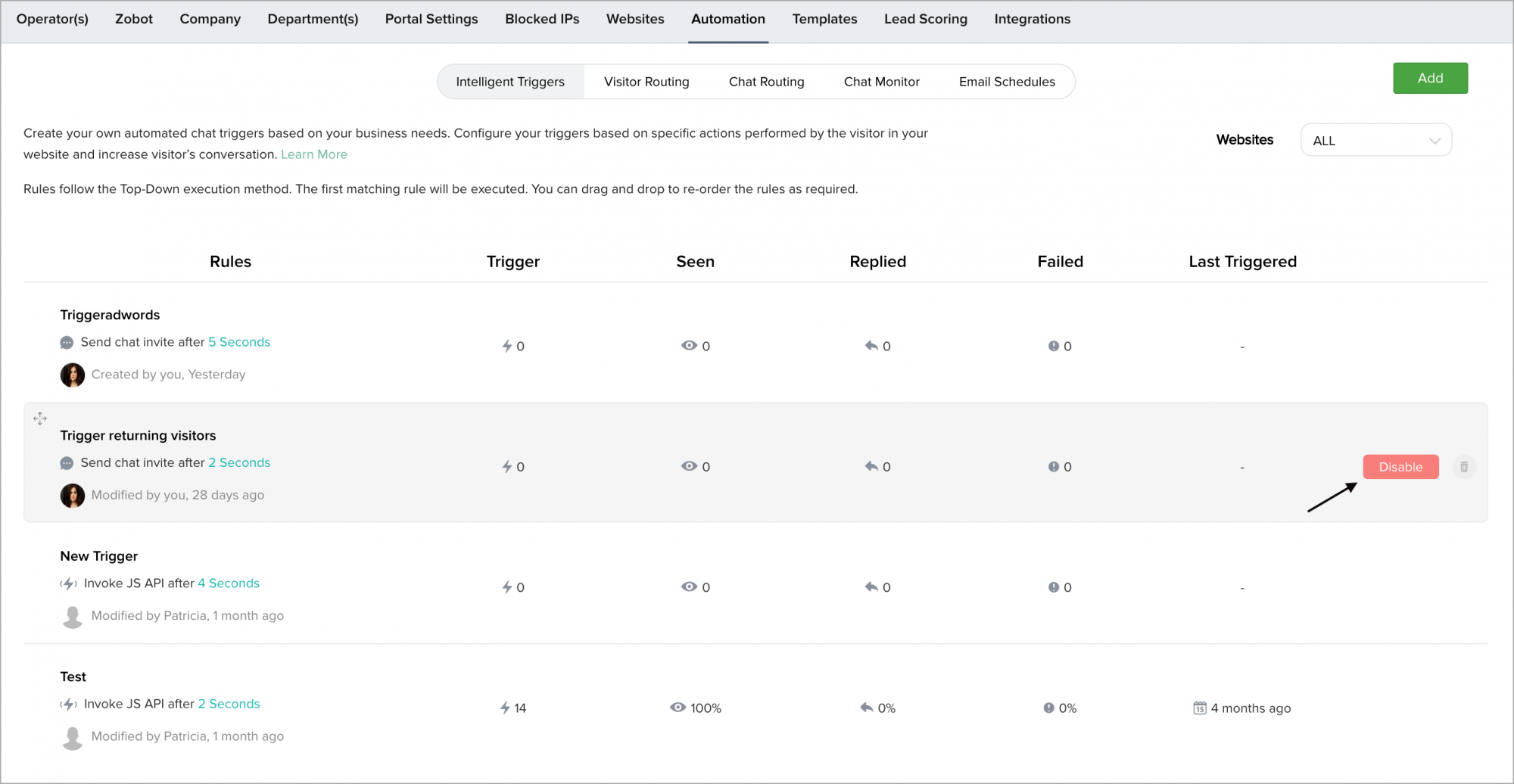Disable the Trigger returning visitors rule

(1400, 467)
